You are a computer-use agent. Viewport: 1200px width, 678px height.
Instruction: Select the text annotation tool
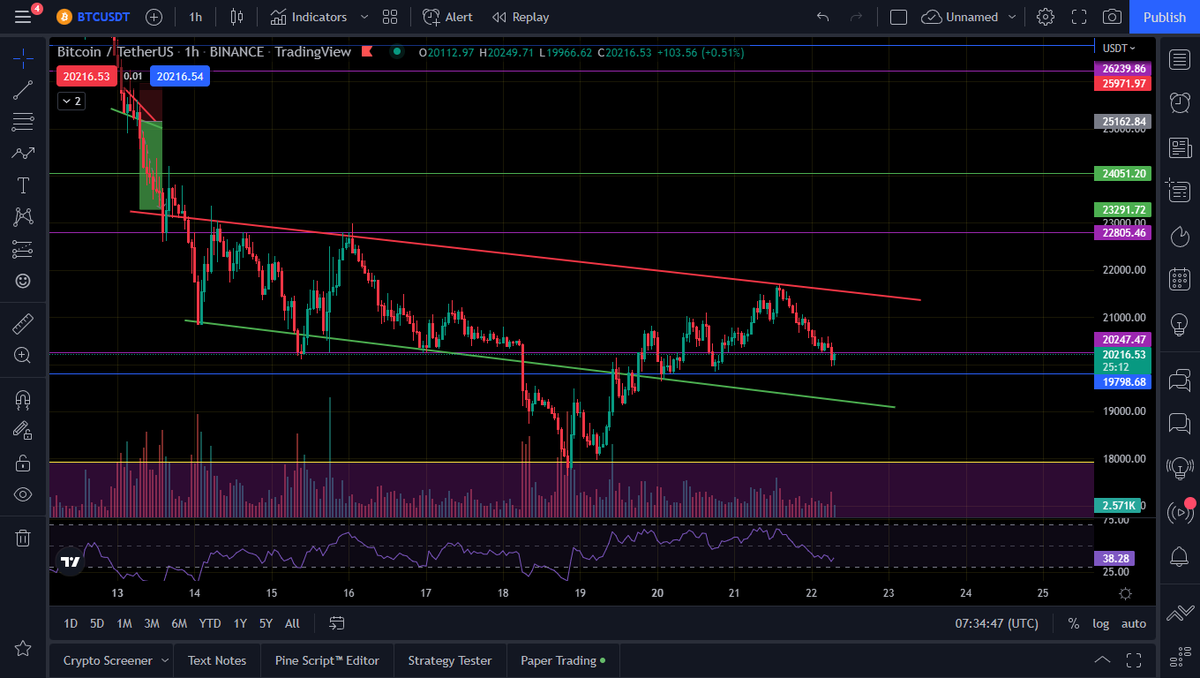pyautogui.click(x=23, y=185)
